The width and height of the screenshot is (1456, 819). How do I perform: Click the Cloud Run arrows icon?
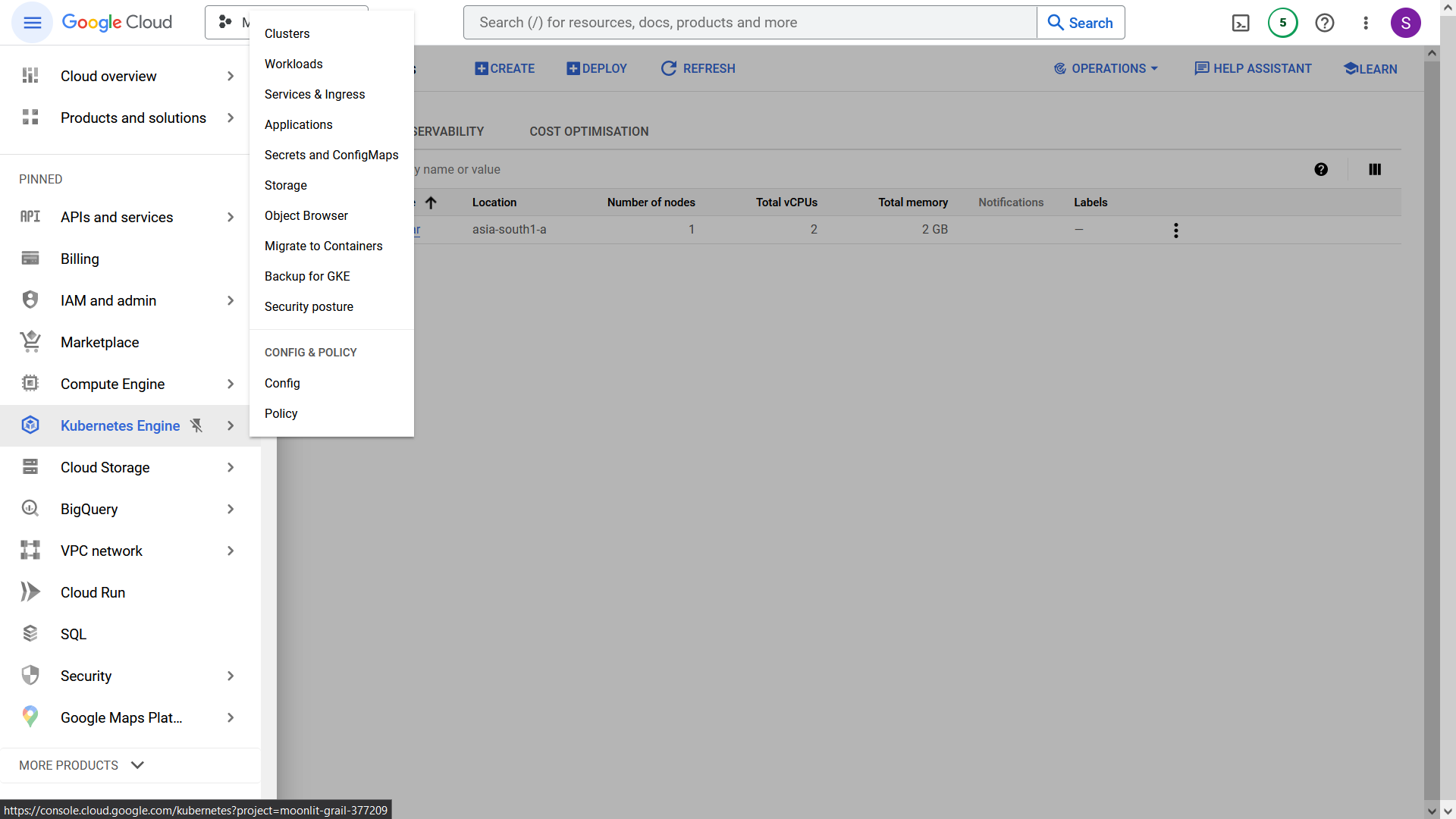tap(30, 592)
